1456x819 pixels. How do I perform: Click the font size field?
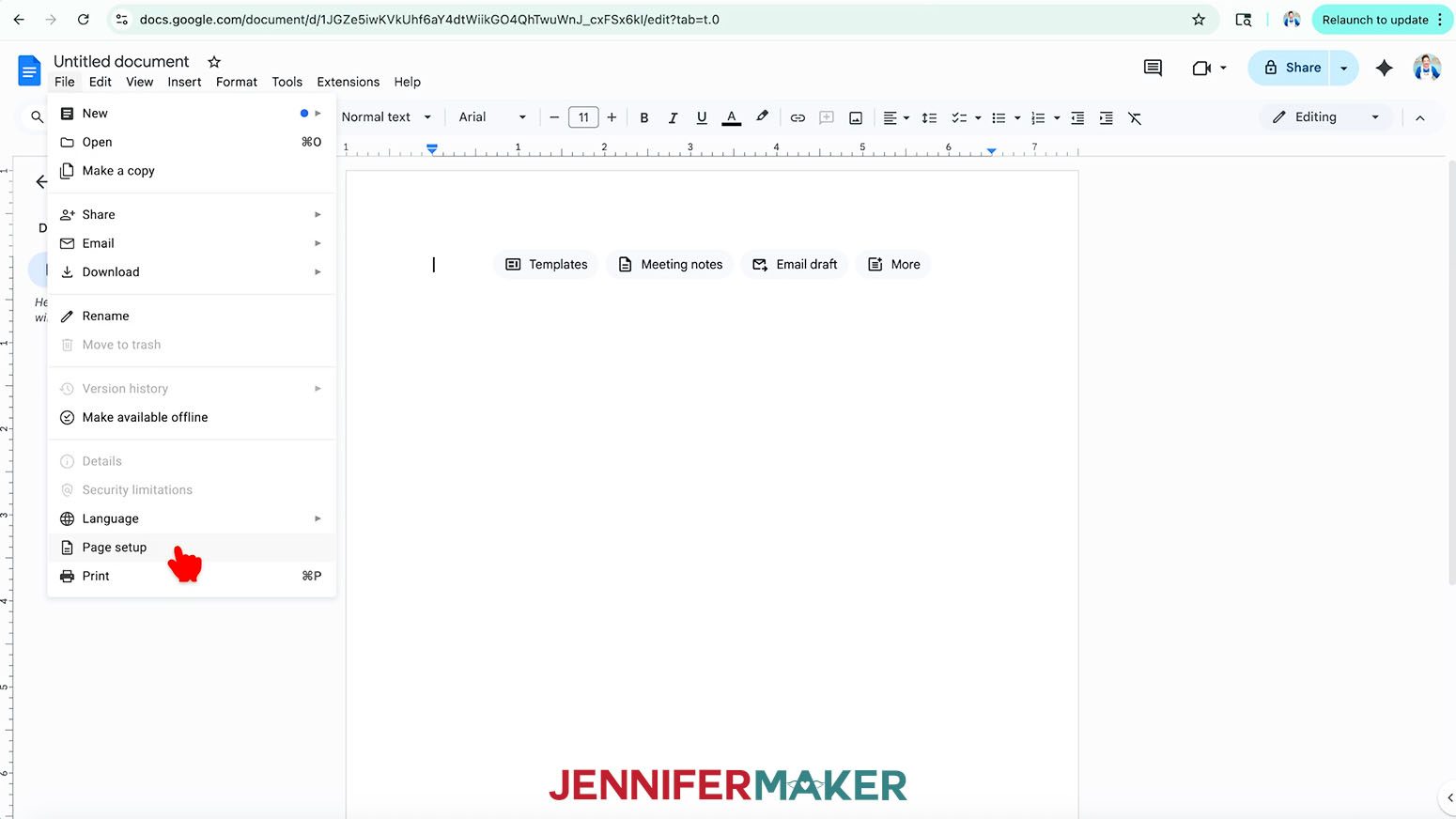coord(583,117)
